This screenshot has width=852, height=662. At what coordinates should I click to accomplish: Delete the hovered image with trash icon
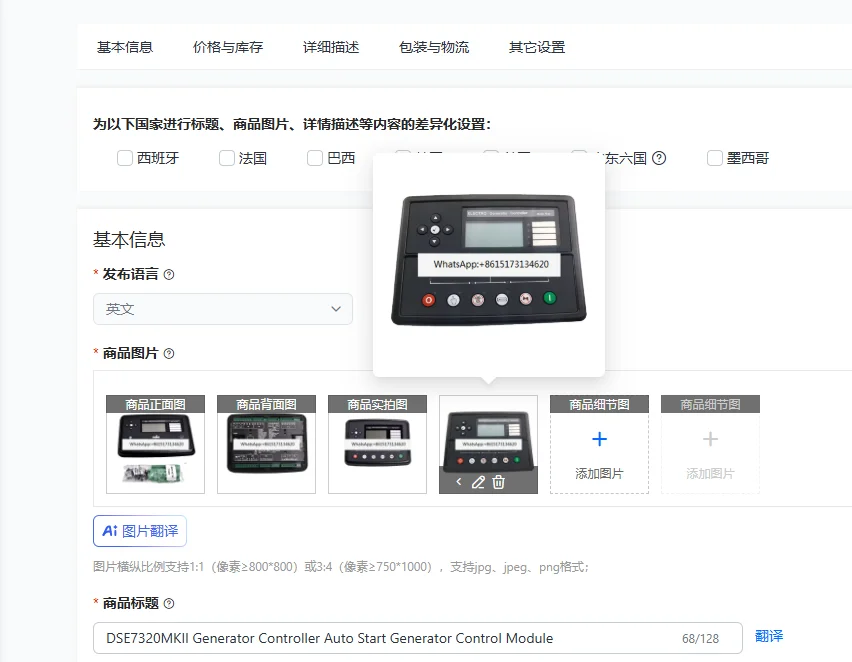click(498, 482)
